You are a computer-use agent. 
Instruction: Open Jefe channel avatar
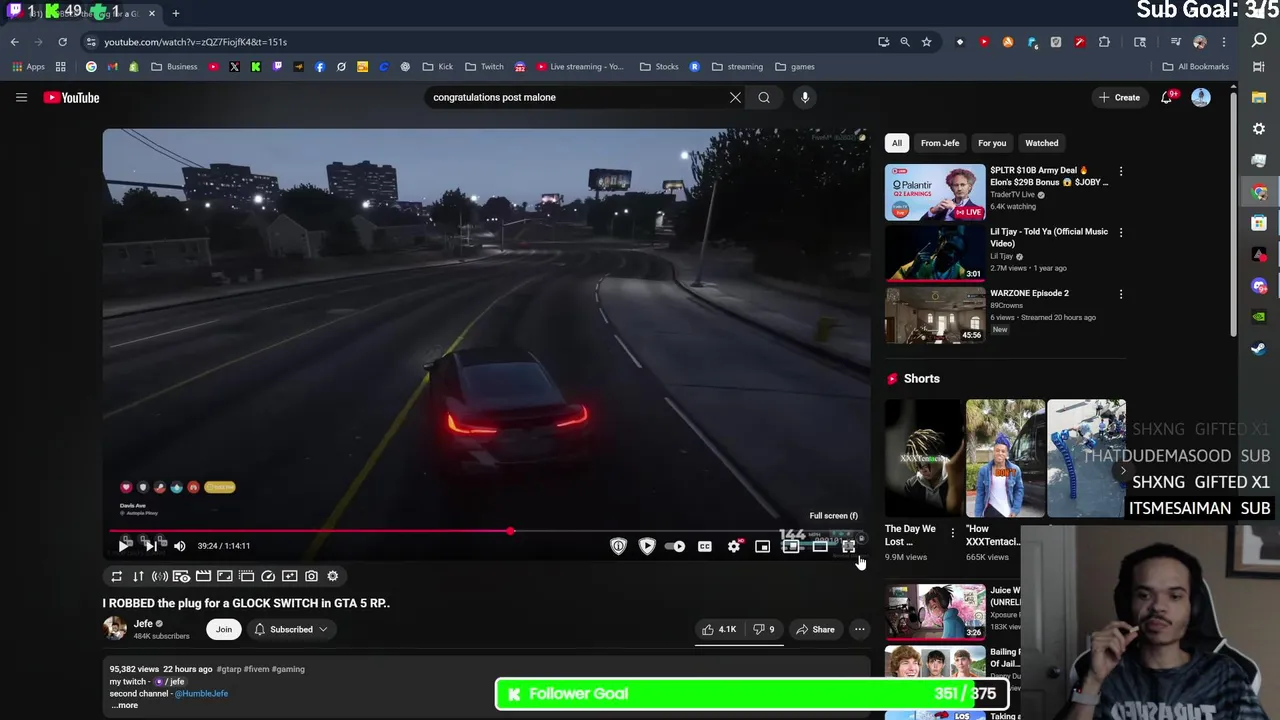(115, 629)
